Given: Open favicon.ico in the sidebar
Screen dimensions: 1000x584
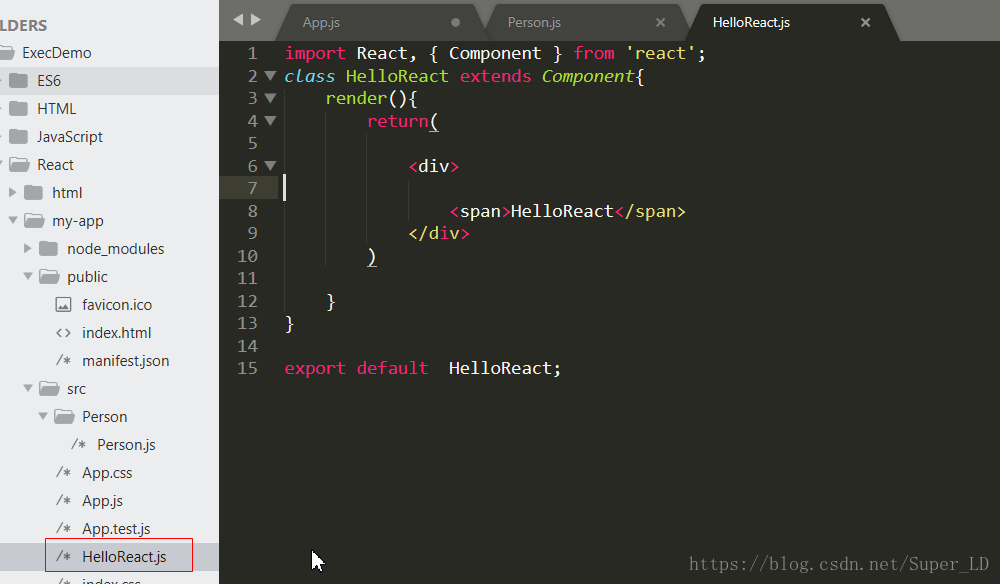Looking at the screenshot, I should [x=117, y=305].
